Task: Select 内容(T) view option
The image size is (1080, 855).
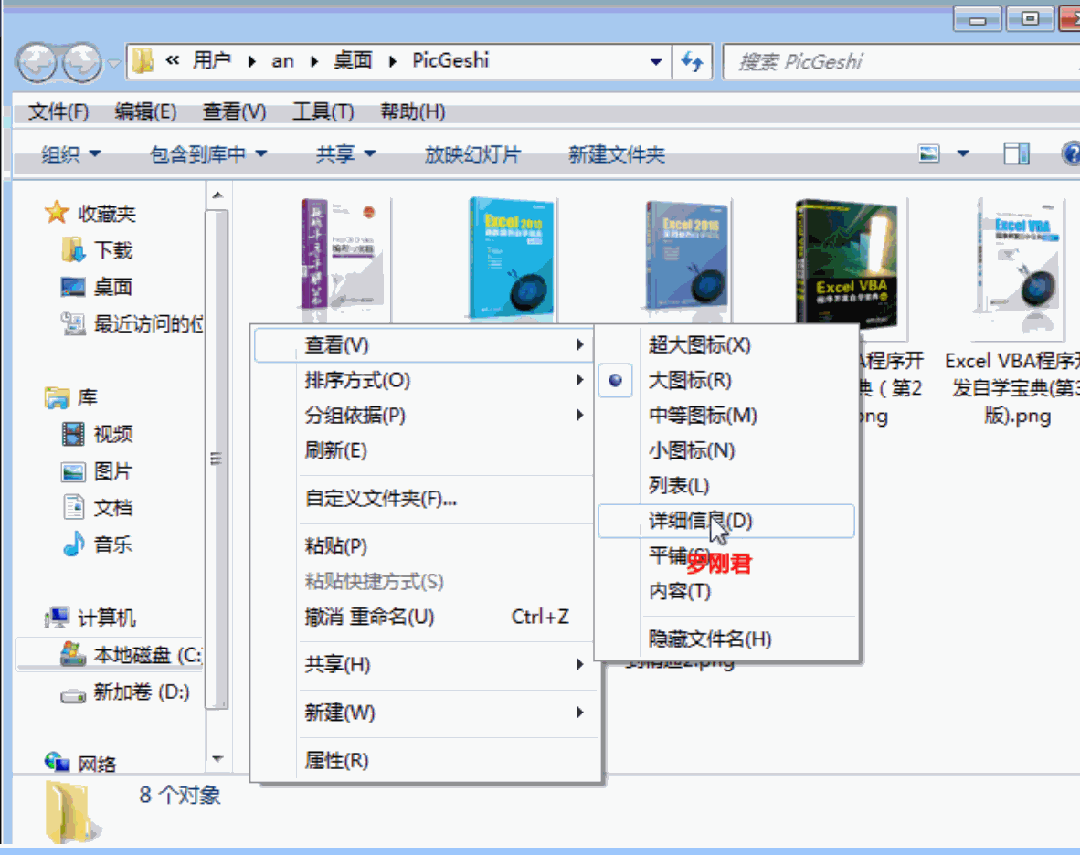Action: pos(727,591)
